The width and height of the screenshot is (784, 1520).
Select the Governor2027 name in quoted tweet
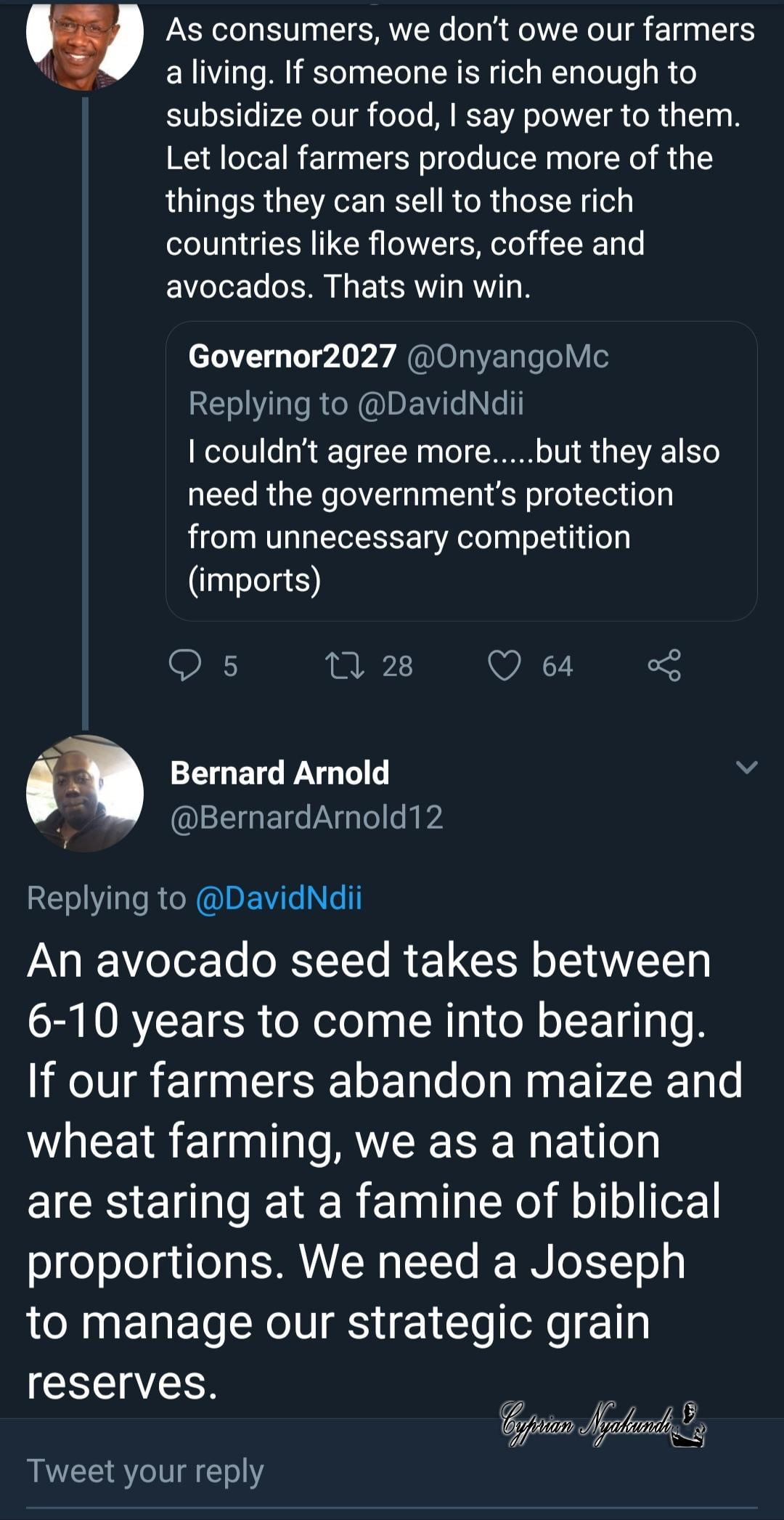point(292,356)
